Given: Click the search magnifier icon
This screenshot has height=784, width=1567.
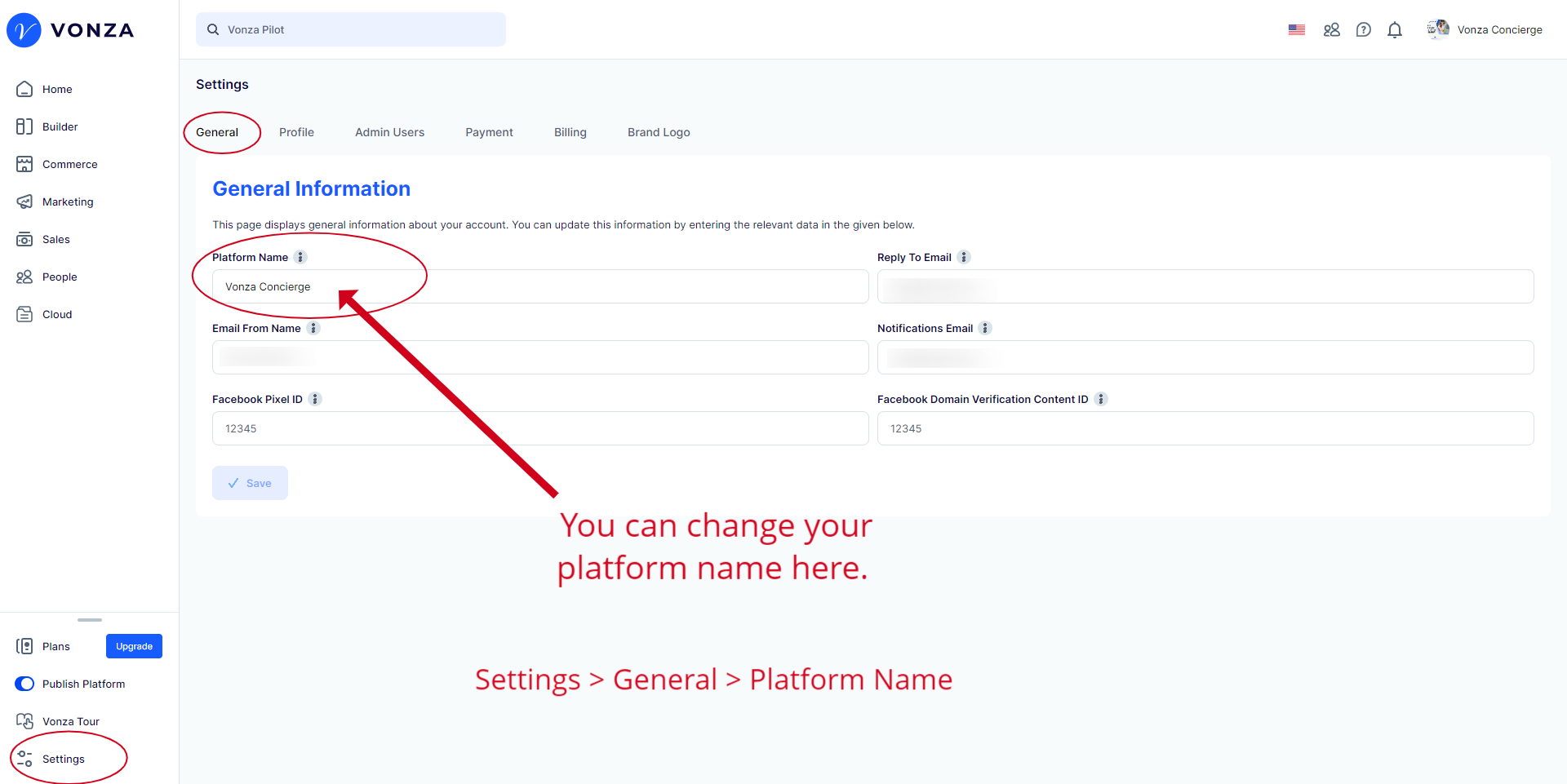Looking at the screenshot, I should tap(213, 29).
